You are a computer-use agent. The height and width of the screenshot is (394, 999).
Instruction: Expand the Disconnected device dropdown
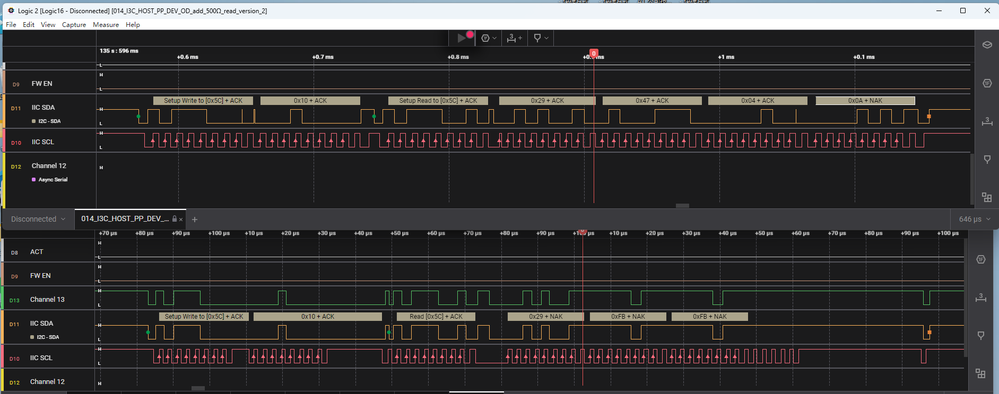point(38,219)
